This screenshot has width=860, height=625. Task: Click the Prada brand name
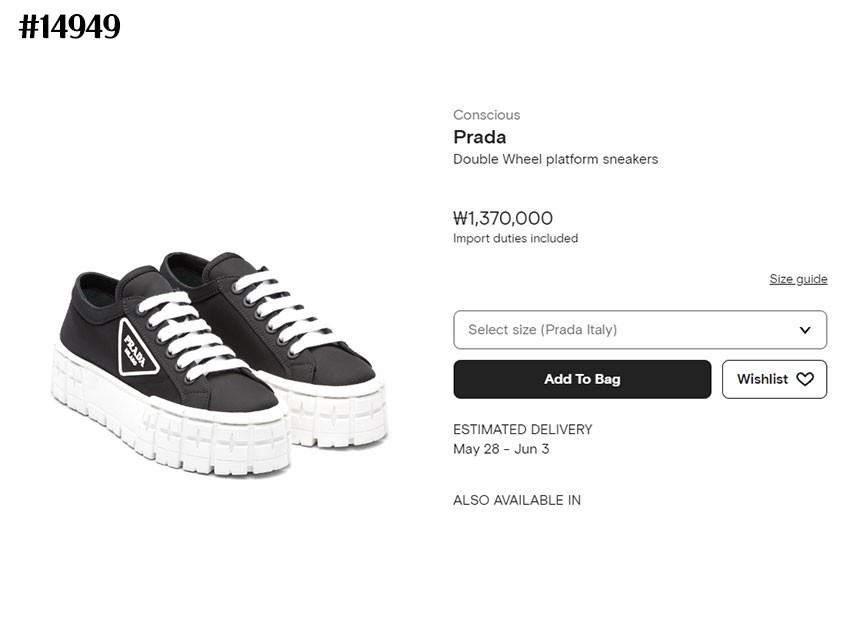pos(480,137)
